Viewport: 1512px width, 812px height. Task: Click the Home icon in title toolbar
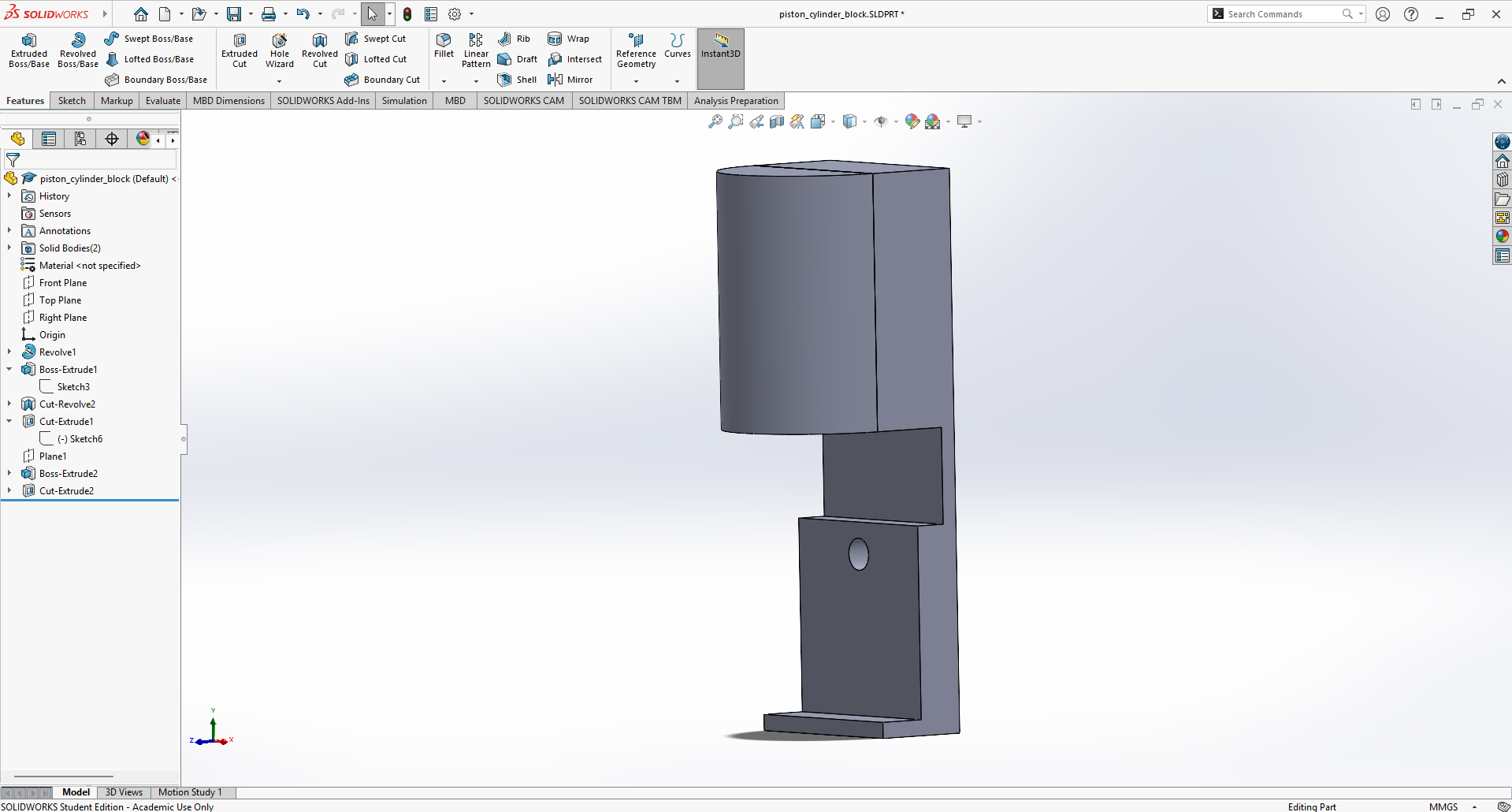click(x=140, y=14)
